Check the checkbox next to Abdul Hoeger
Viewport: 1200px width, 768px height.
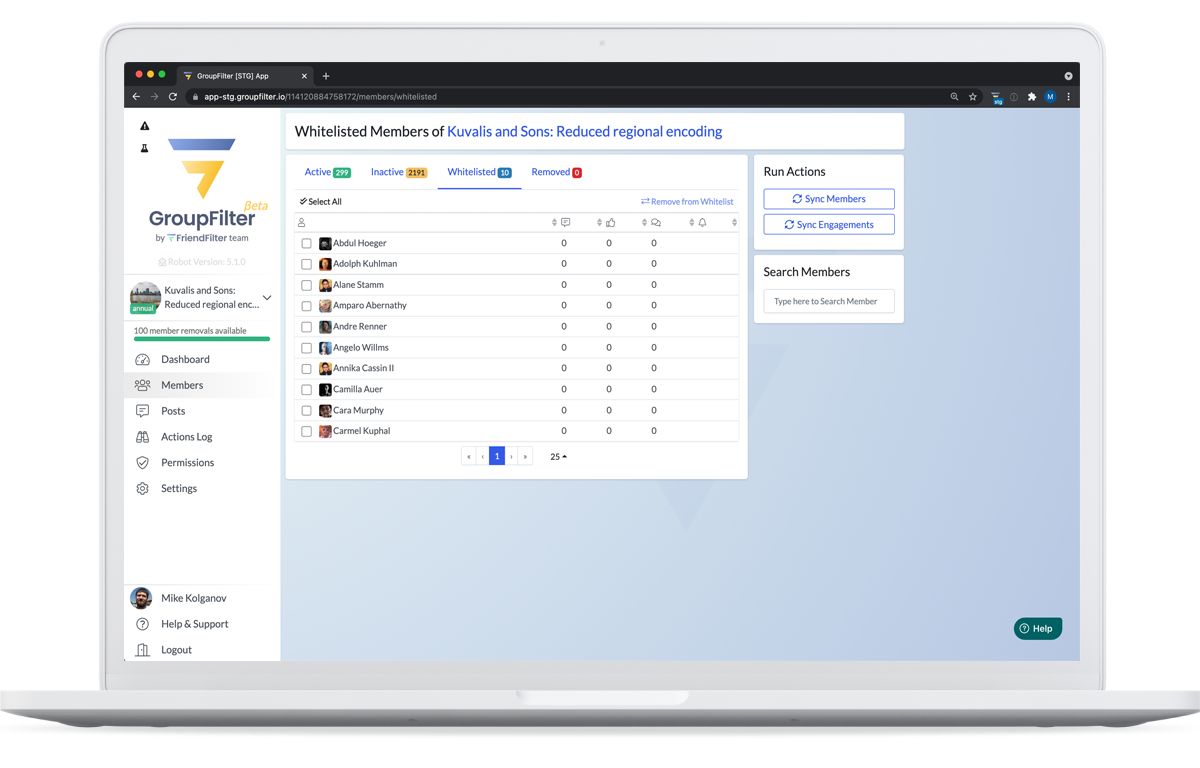click(306, 243)
